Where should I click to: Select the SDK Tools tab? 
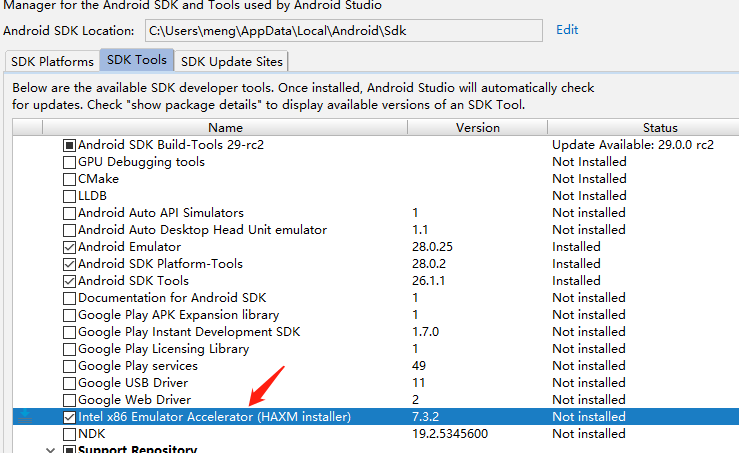point(137,60)
